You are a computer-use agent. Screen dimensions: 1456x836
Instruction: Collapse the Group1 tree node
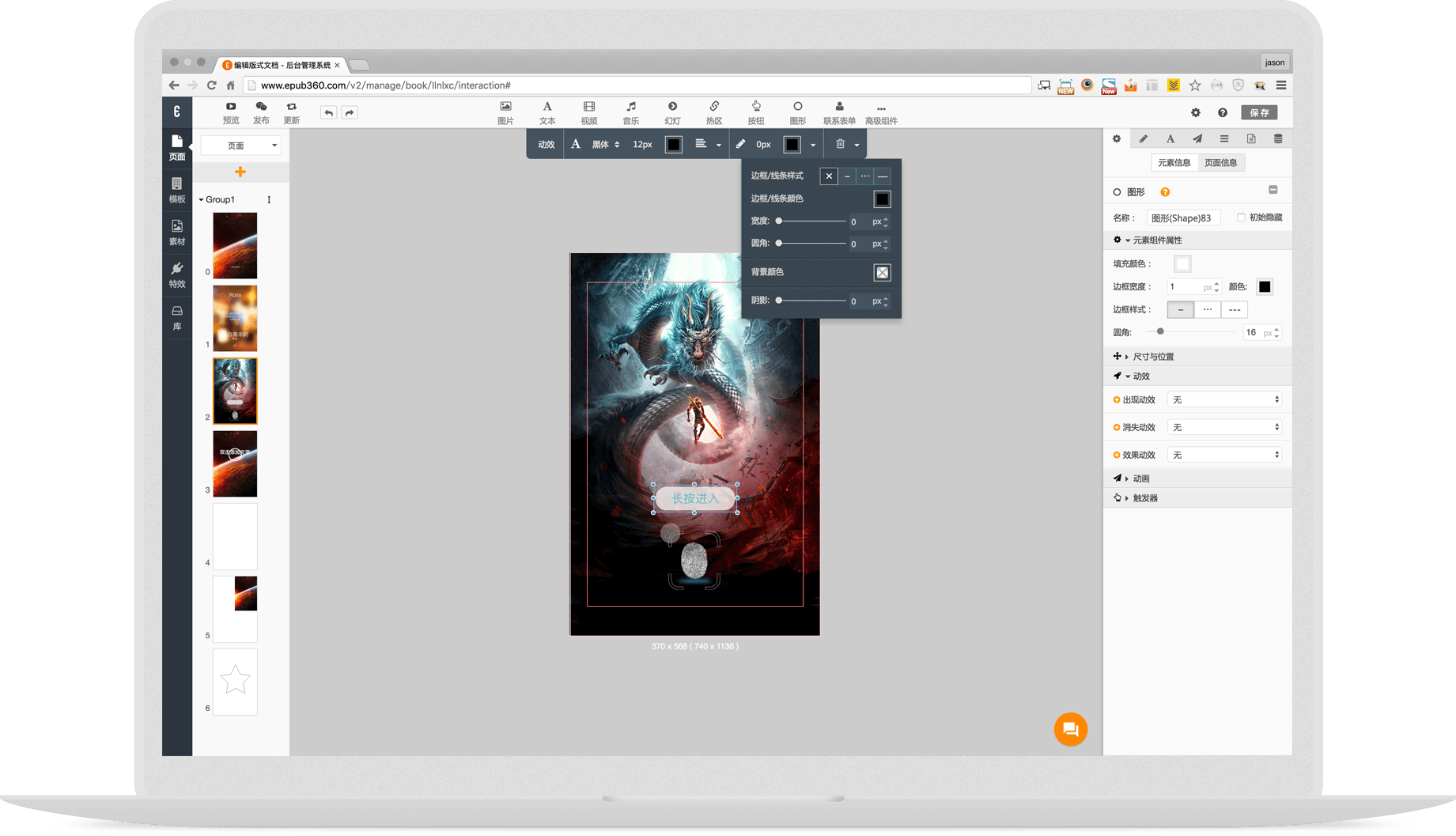coord(202,200)
